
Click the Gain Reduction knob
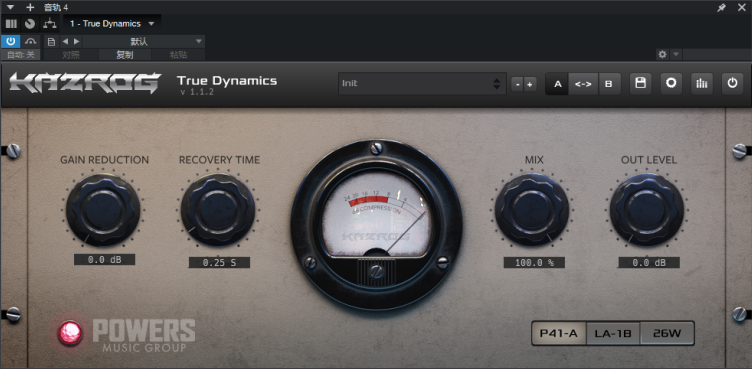click(x=103, y=210)
